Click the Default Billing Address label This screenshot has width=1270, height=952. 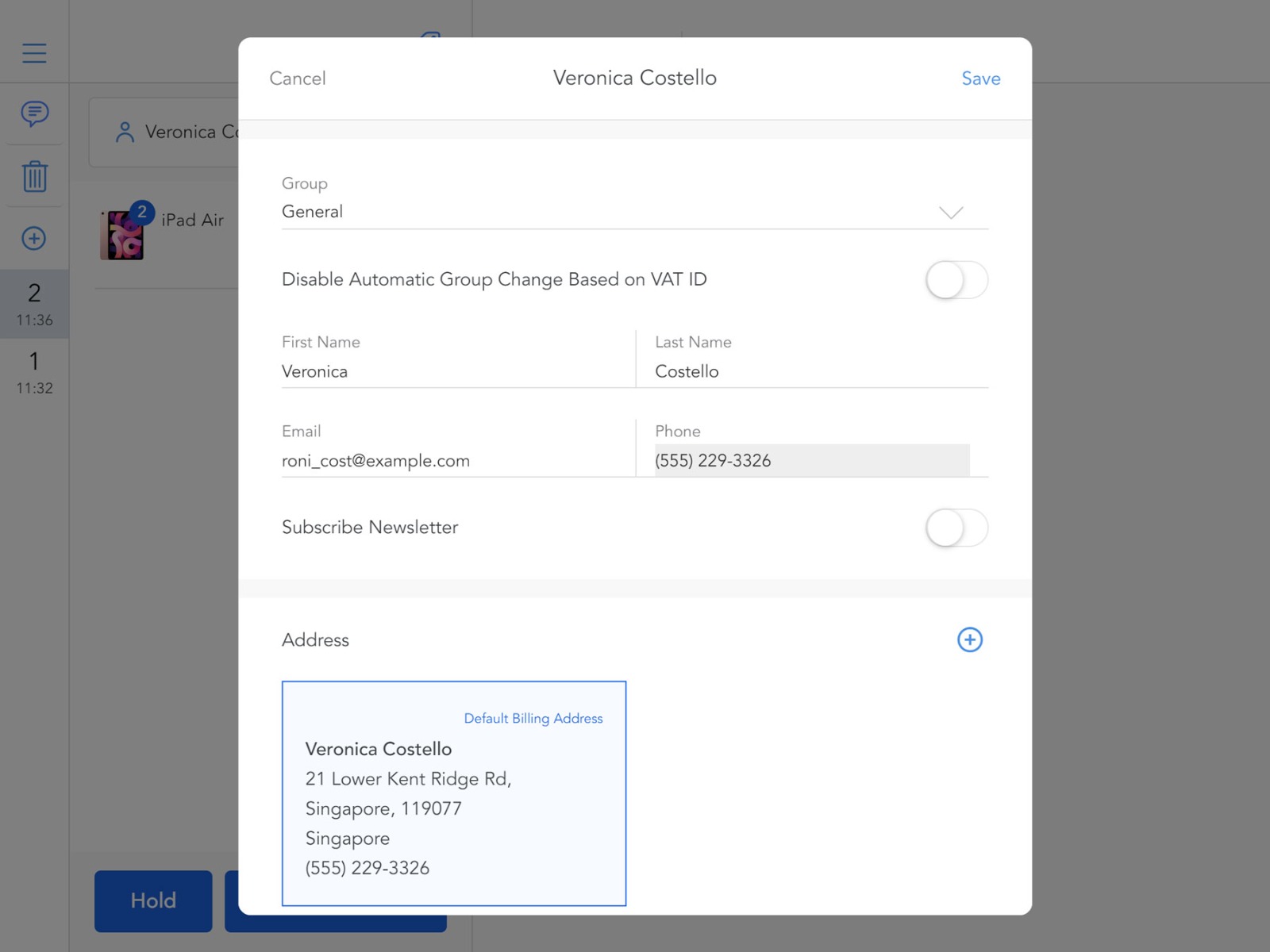[x=533, y=718]
